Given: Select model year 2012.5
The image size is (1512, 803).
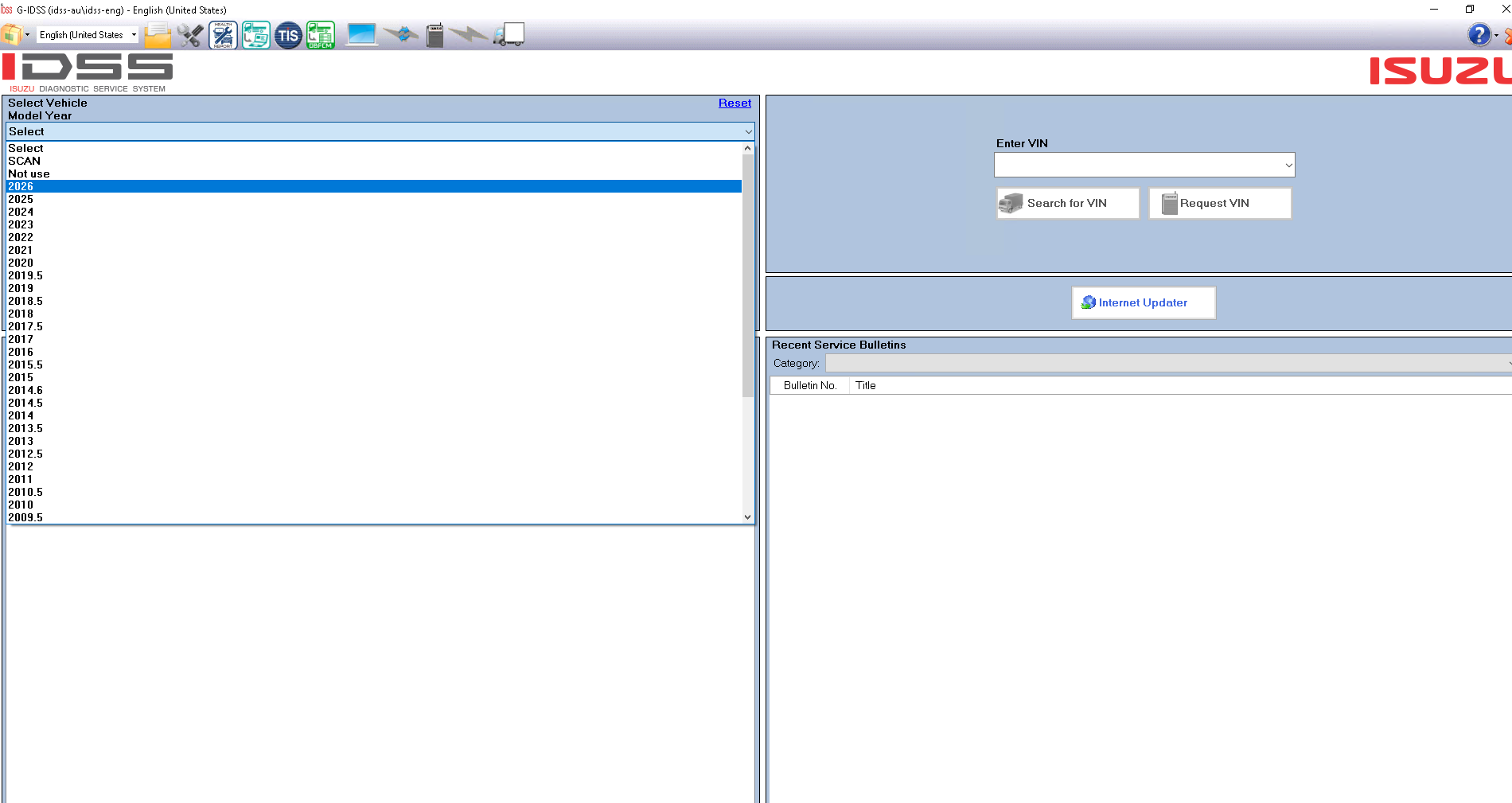Looking at the screenshot, I should pos(374,454).
